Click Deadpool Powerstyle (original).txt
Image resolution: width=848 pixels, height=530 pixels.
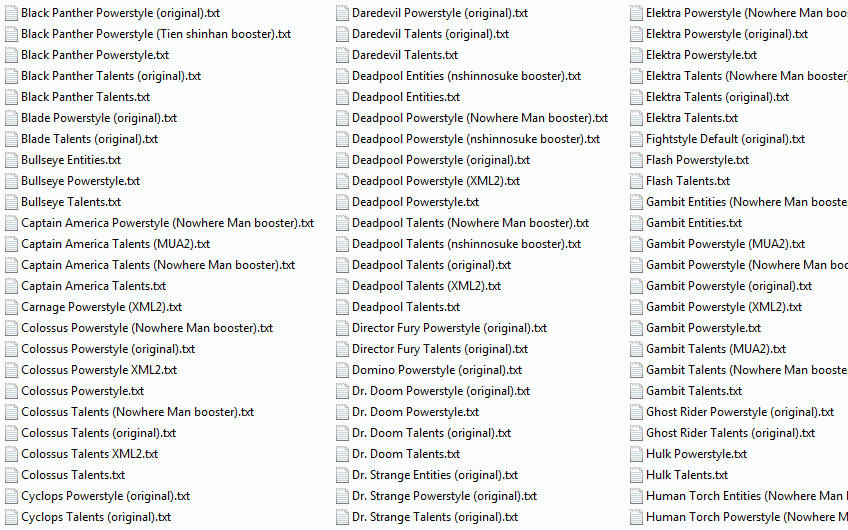tap(441, 160)
